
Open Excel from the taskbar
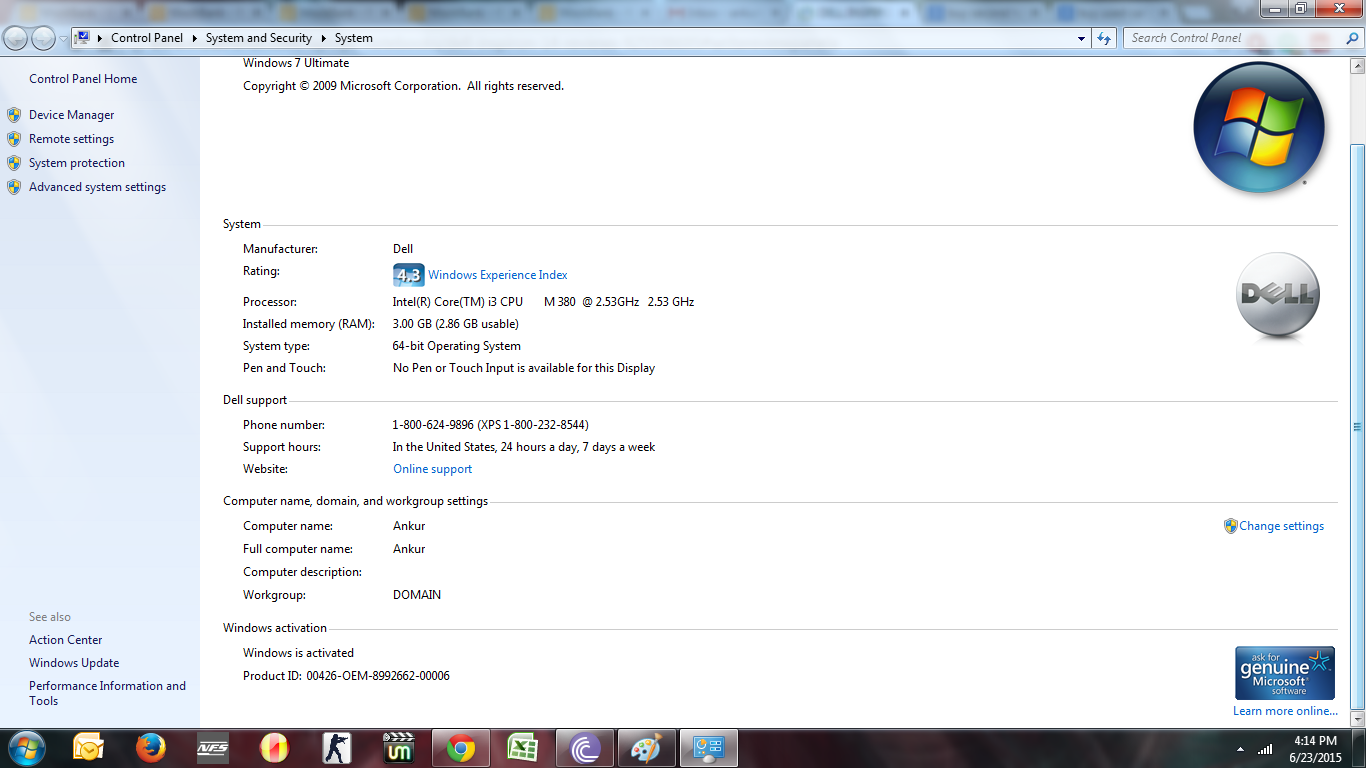click(x=523, y=748)
